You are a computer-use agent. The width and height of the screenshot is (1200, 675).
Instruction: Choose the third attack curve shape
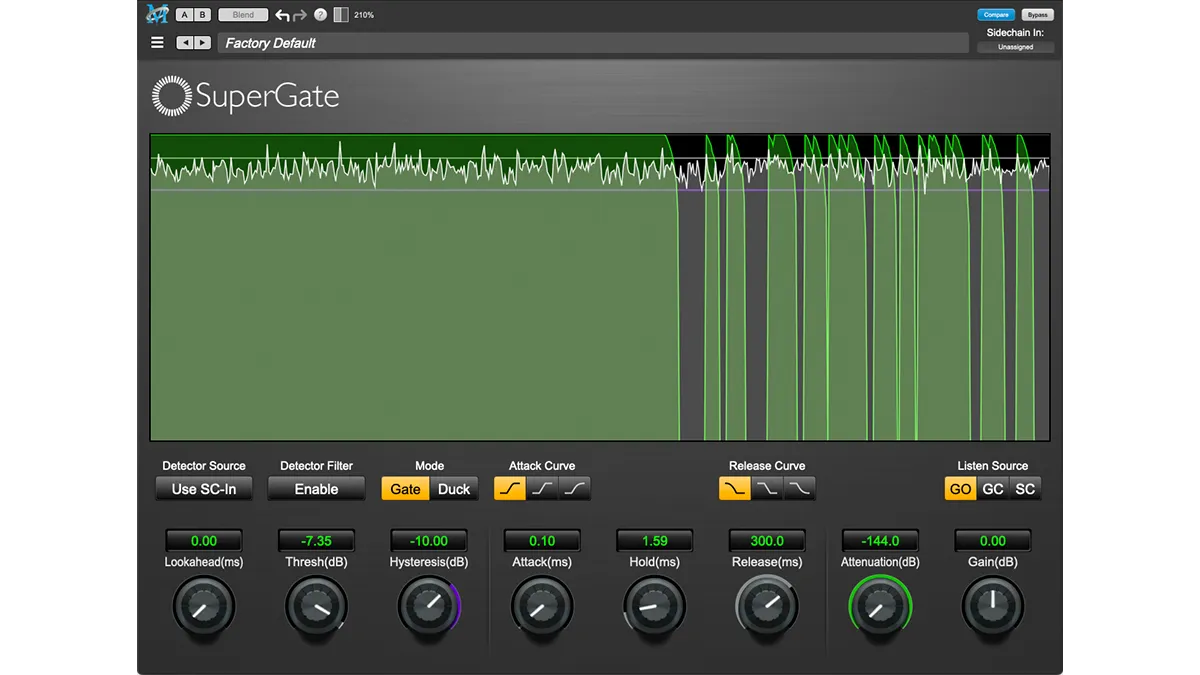pos(575,489)
